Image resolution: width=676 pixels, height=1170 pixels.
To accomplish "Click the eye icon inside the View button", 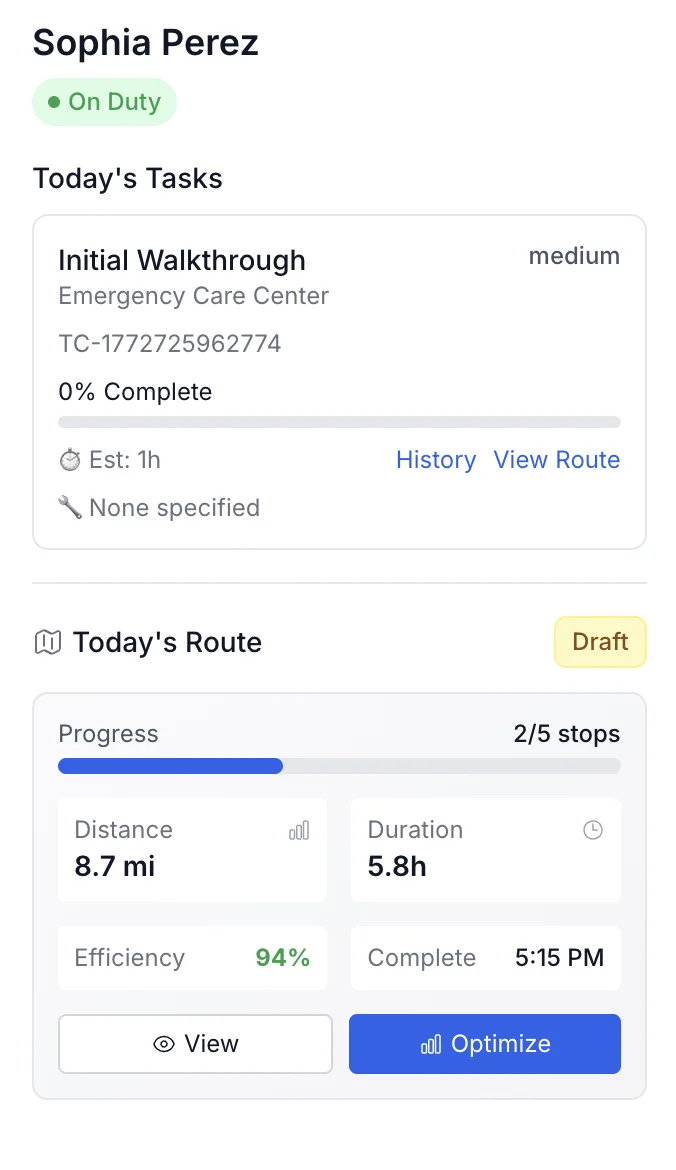I will pos(163,1043).
